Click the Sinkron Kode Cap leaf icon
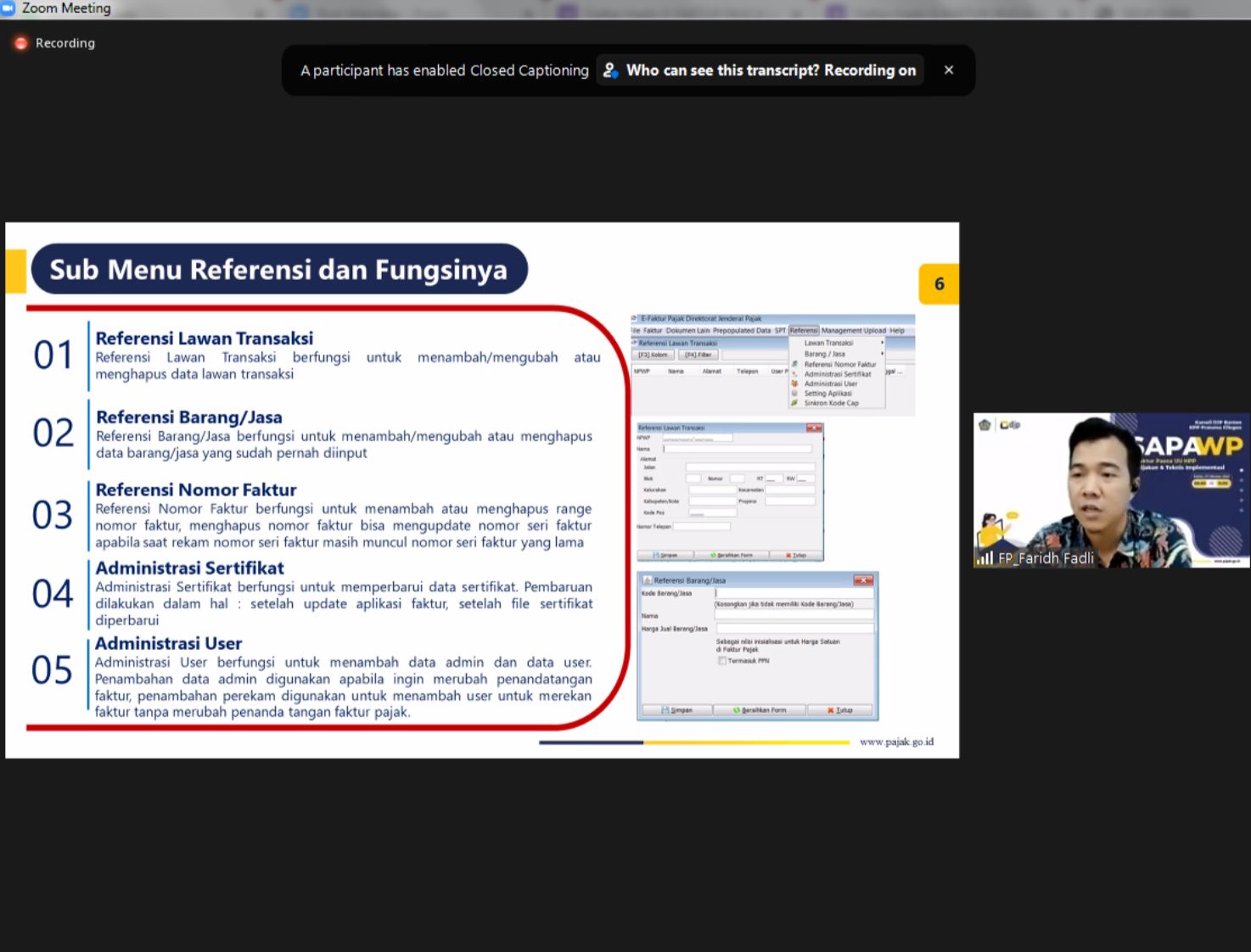This screenshot has width=1251, height=952. click(x=794, y=403)
